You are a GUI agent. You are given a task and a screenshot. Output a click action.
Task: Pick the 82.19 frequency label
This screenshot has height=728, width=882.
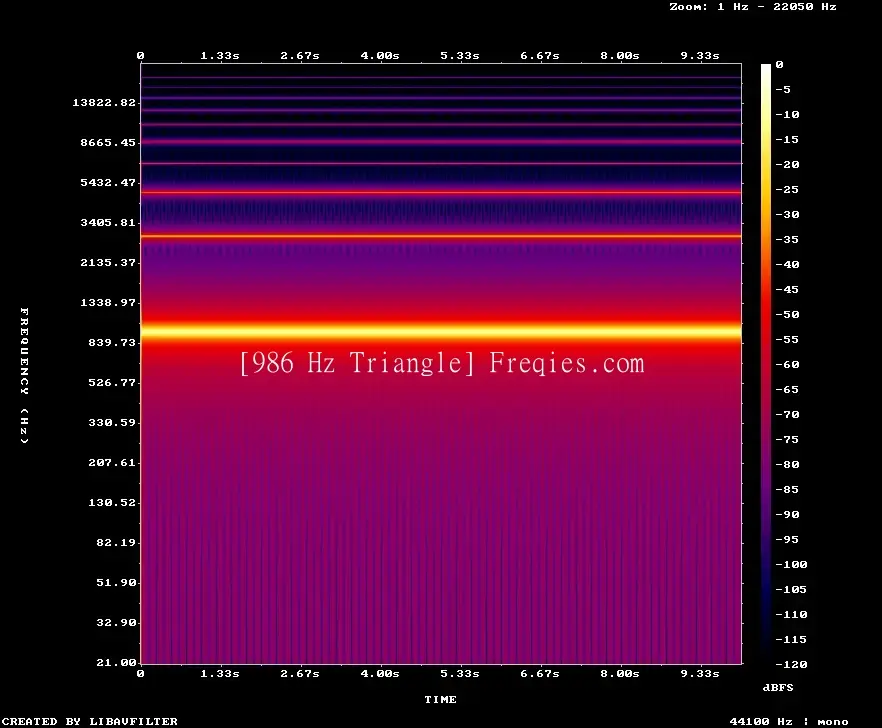pos(116,542)
